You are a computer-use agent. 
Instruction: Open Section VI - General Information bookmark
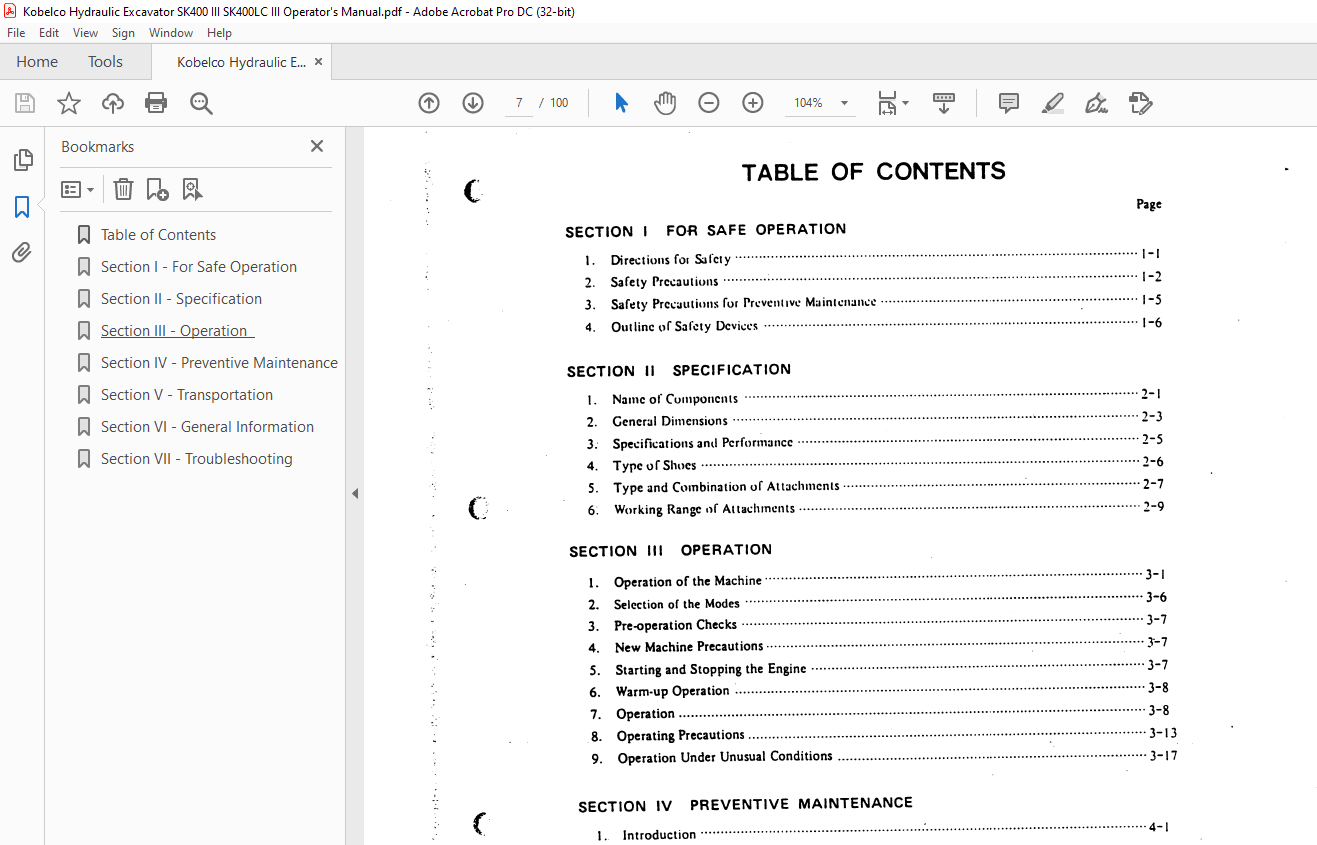(207, 427)
